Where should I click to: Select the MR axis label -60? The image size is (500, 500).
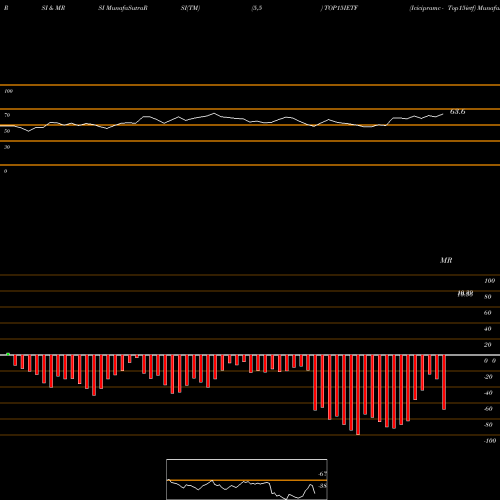point(488,409)
